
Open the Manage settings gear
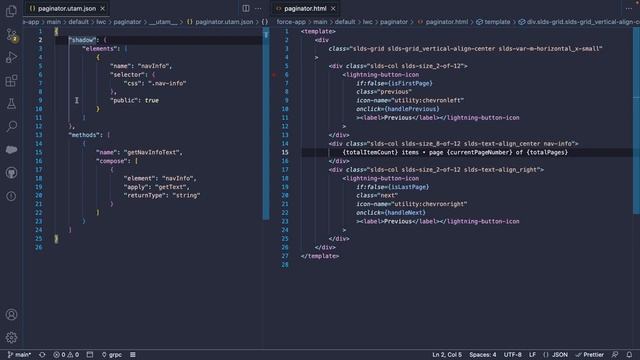(x=11, y=338)
